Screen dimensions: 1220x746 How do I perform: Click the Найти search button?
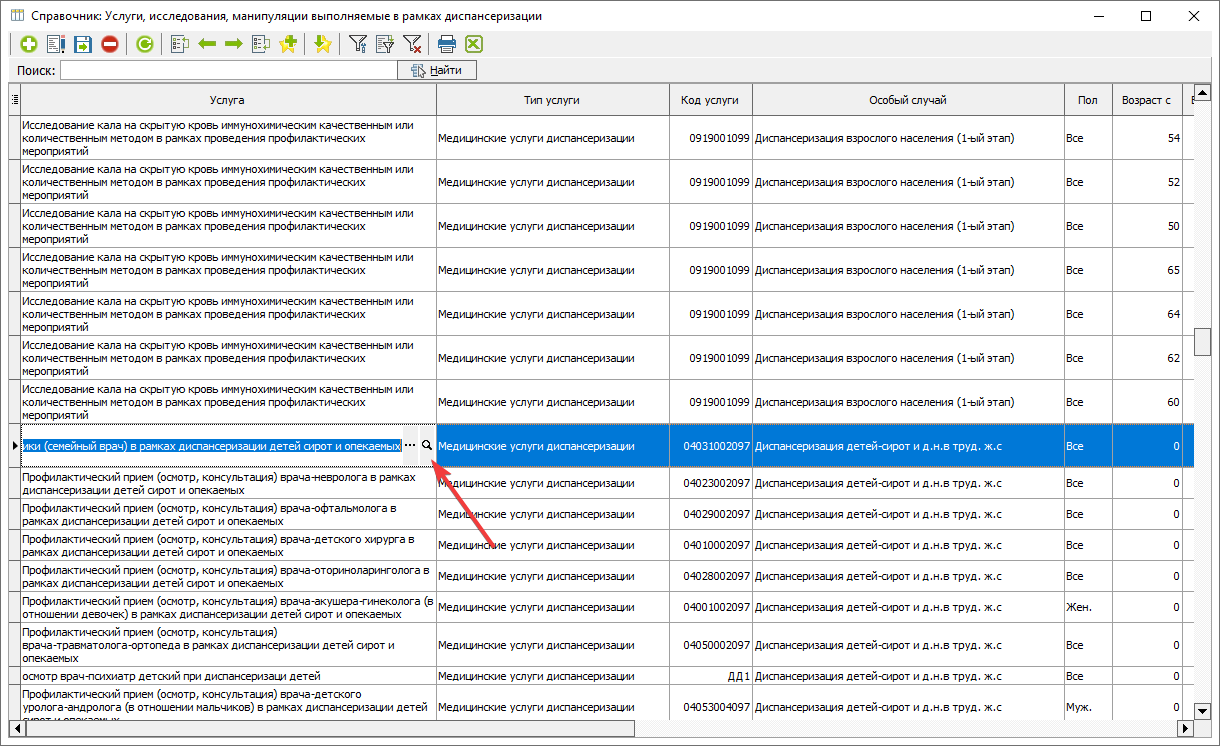click(x=437, y=70)
